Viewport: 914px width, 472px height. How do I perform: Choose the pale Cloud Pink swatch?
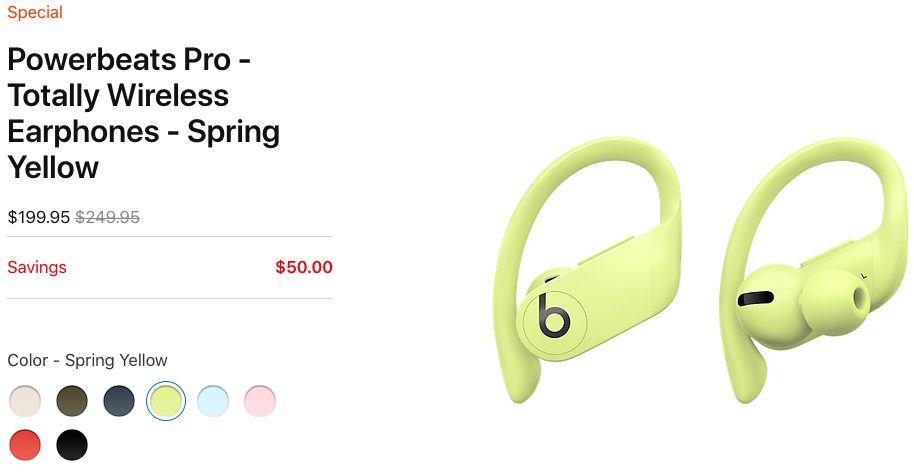click(x=260, y=401)
